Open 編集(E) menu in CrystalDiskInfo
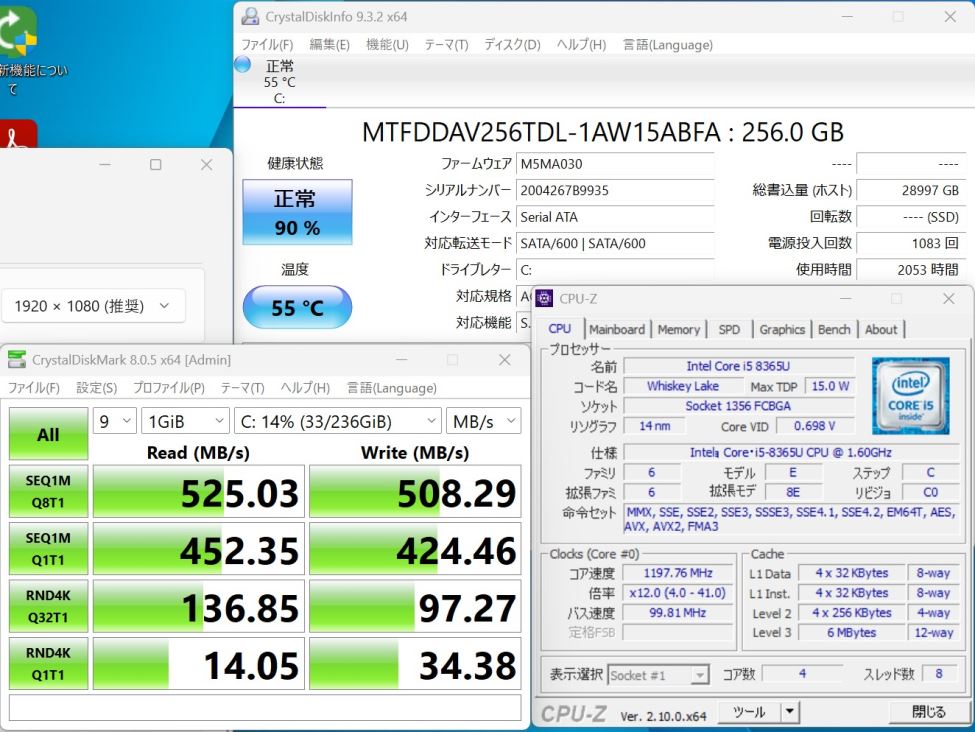Image resolution: width=975 pixels, height=732 pixels. [330, 45]
